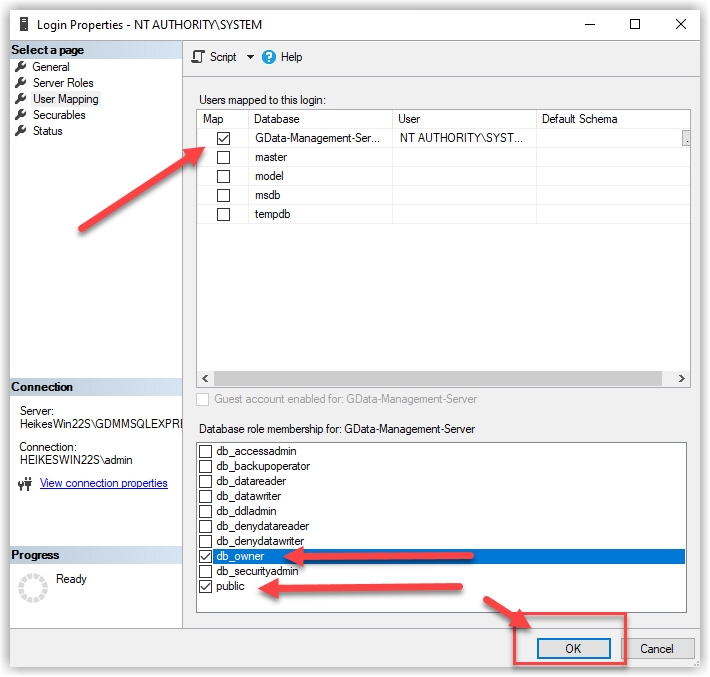Click the Server Roles wrench icon

coord(21,83)
